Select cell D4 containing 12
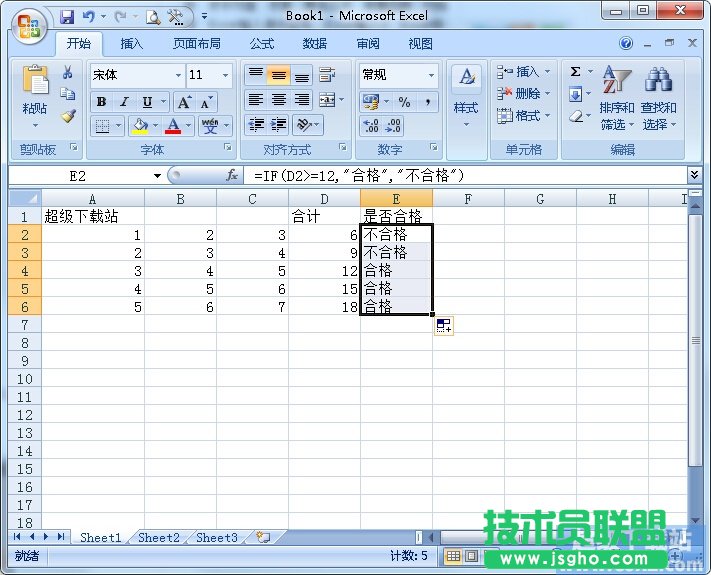 (324, 271)
